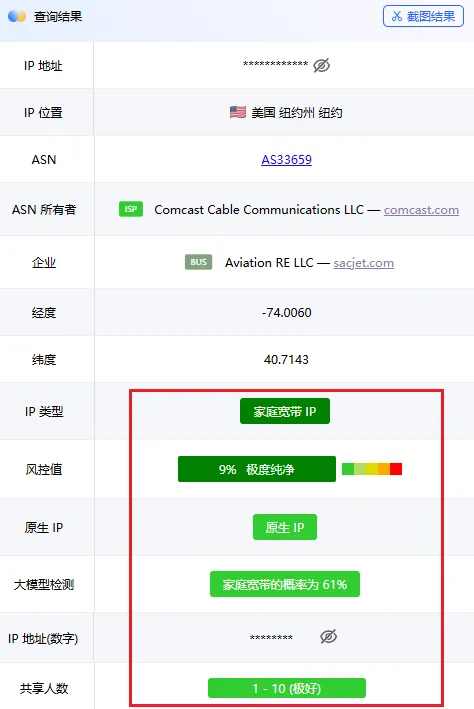Click the 1 - 10 (极好) shared users badge

(x=287, y=688)
